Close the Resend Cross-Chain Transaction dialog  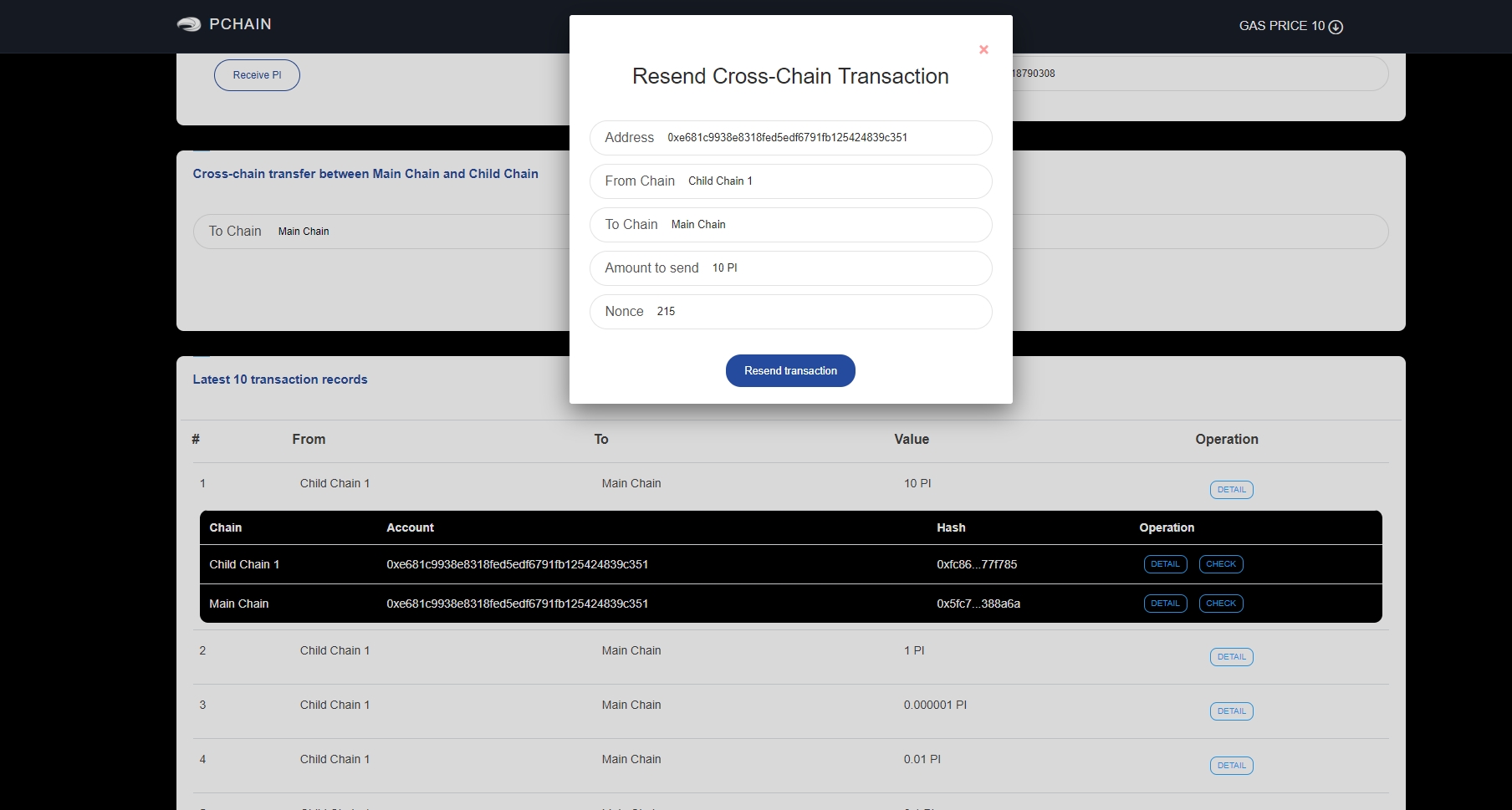(983, 50)
